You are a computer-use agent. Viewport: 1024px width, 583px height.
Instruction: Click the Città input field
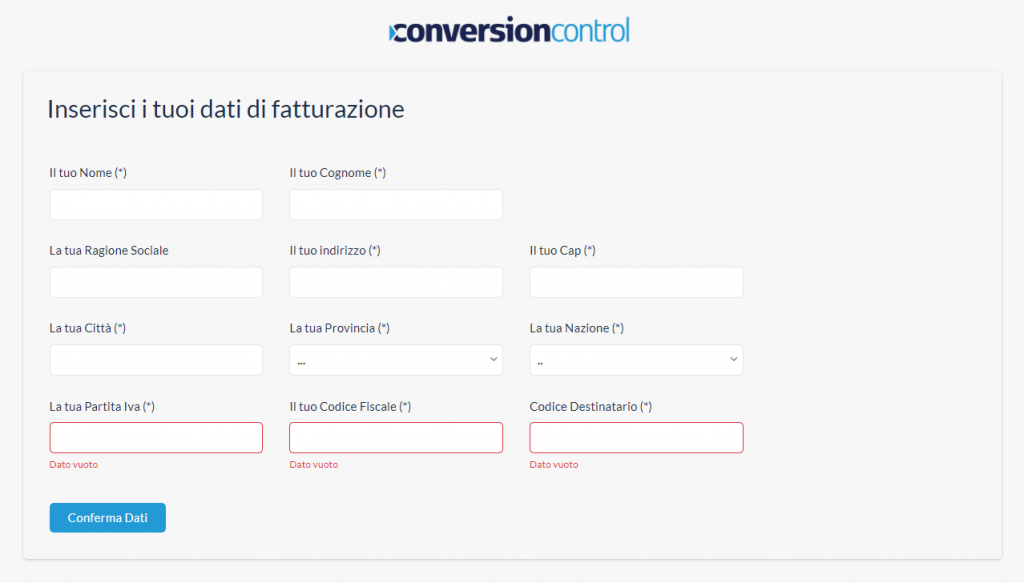pyautogui.click(x=156, y=360)
